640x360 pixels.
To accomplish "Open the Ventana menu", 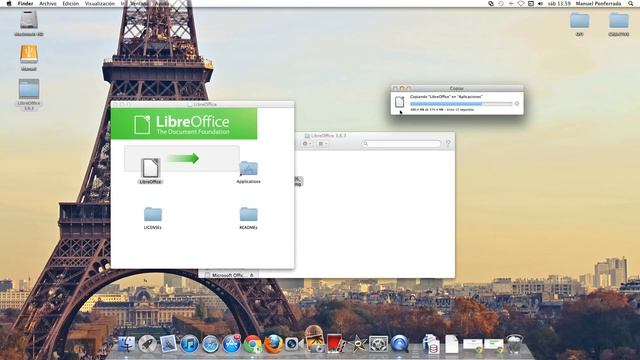I will coord(139,3).
